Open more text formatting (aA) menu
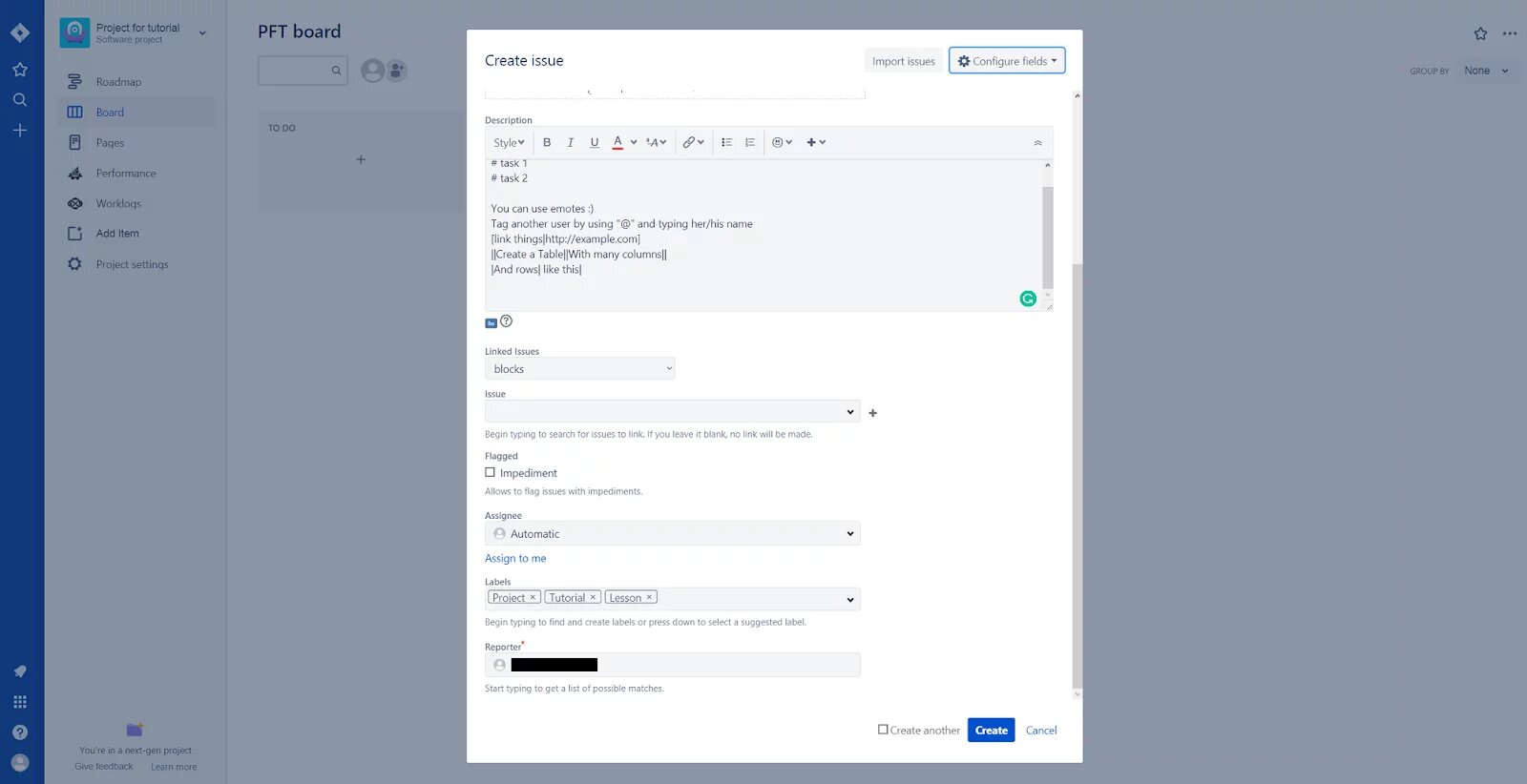1527x784 pixels. pyautogui.click(x=656, y=142)
